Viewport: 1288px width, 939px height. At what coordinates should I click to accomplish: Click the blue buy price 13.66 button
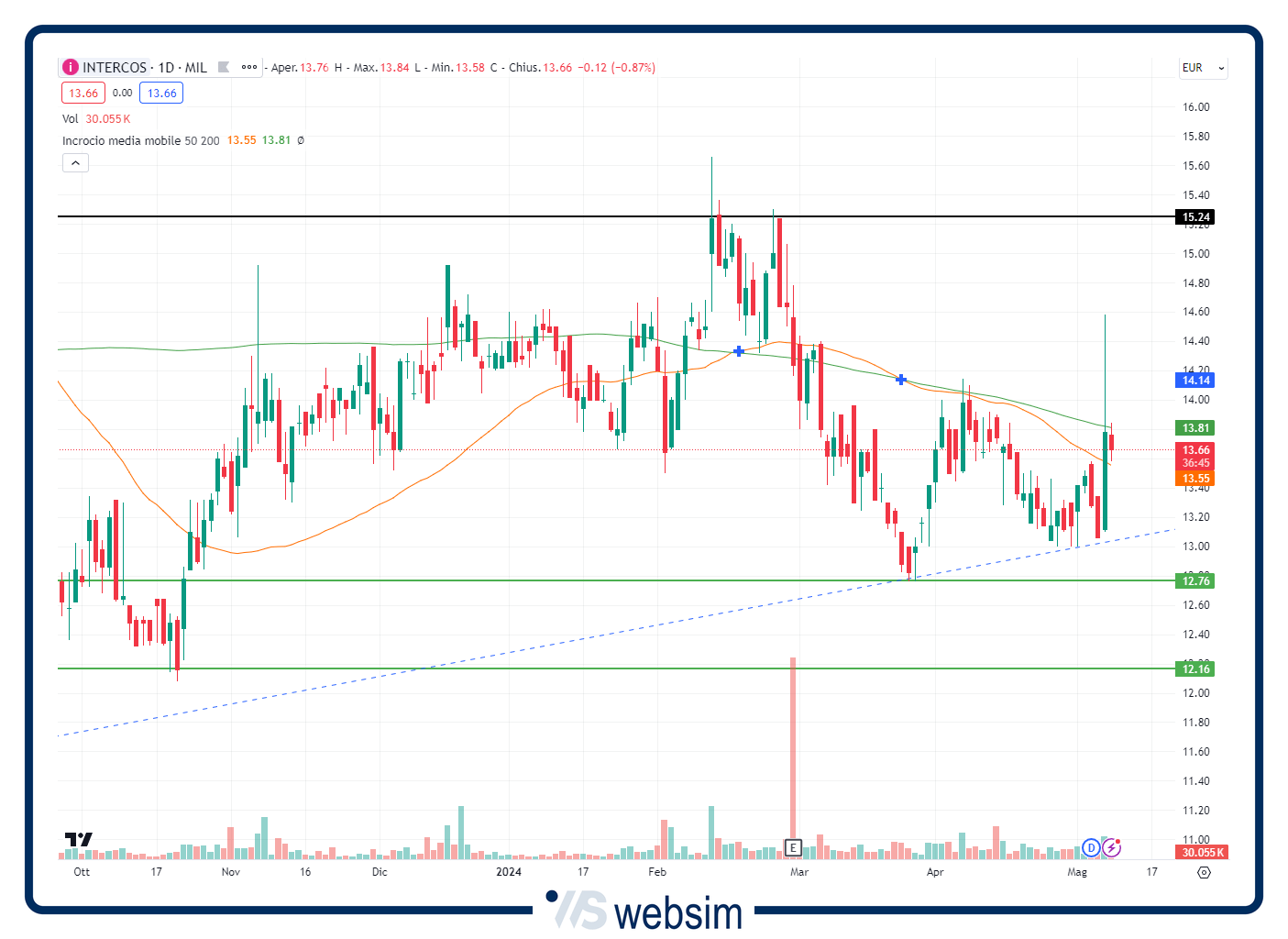click(x=161, y=94)
